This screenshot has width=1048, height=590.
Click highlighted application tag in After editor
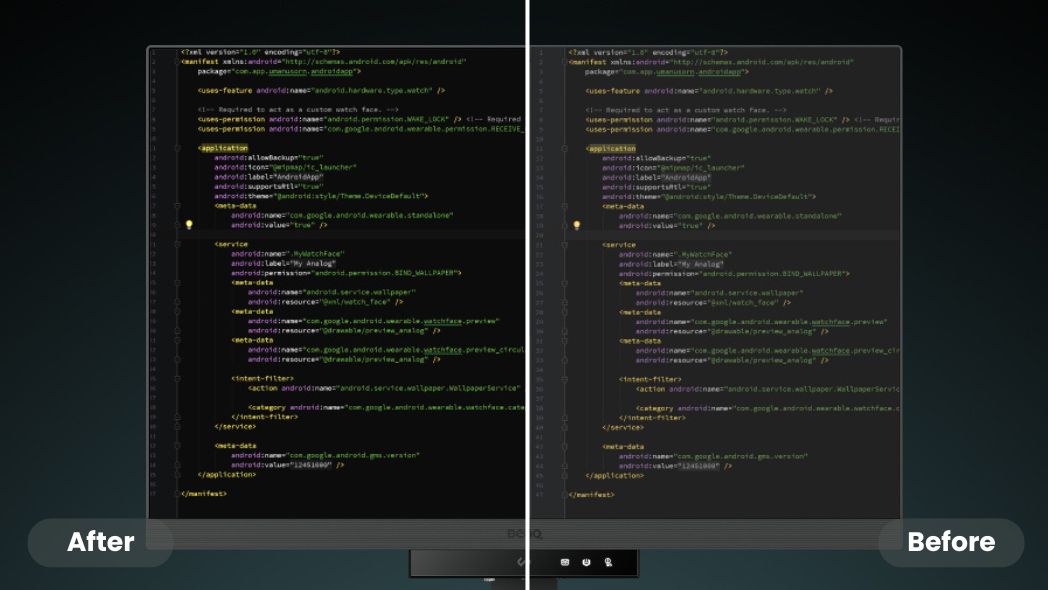click(223, 148)
